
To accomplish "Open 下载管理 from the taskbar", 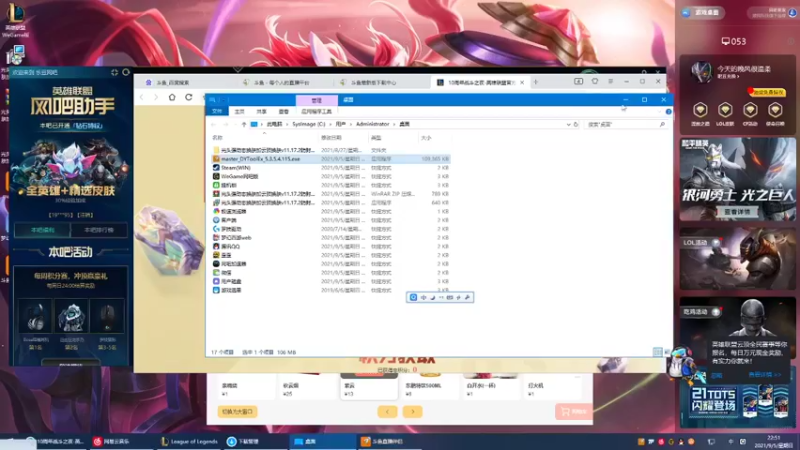I will [244, 441].
